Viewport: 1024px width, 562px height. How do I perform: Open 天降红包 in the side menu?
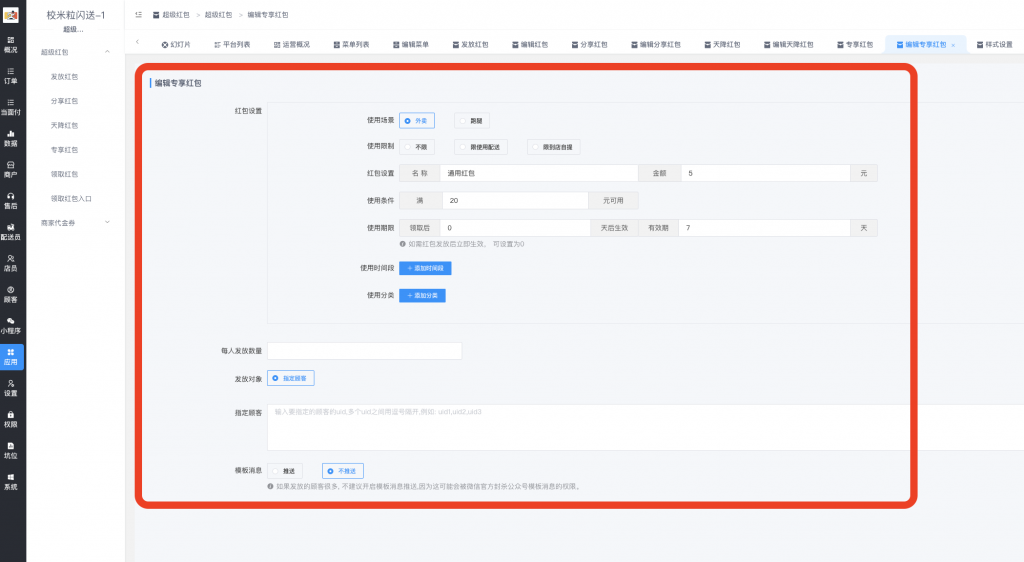pos(64,125)
